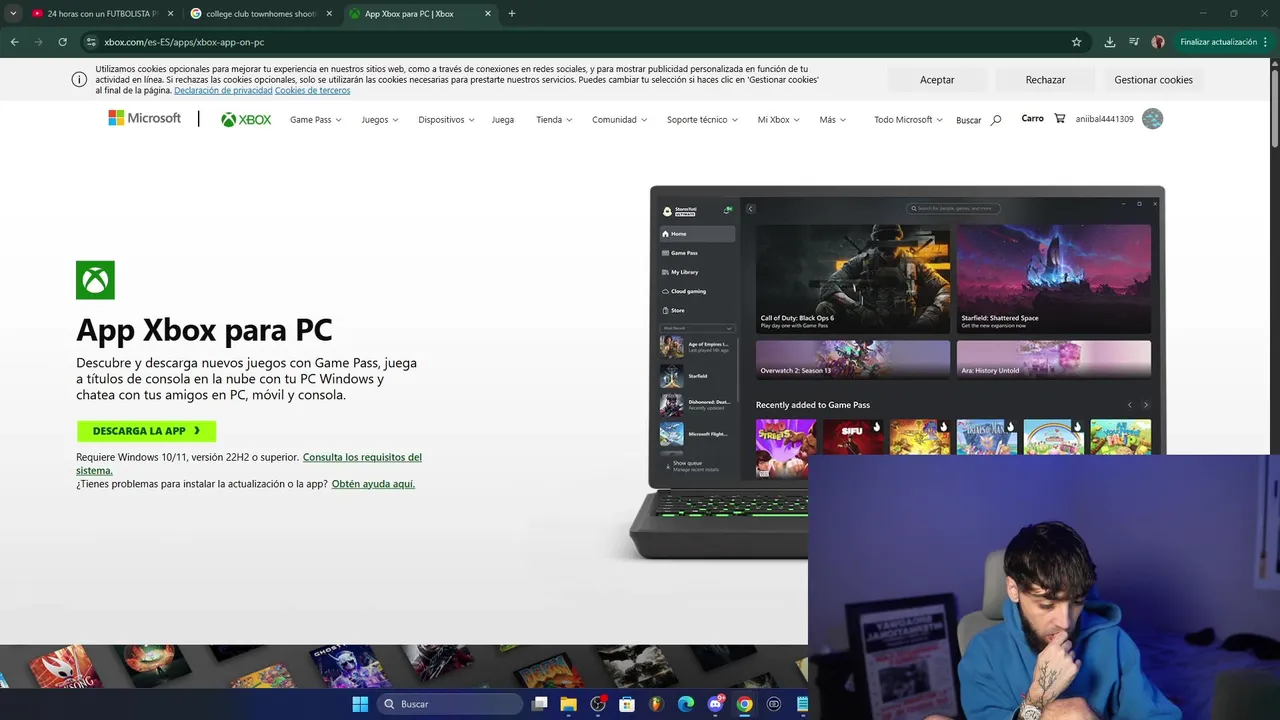Click the Buscar search label in Xbox header

click(x=968, y=120)
